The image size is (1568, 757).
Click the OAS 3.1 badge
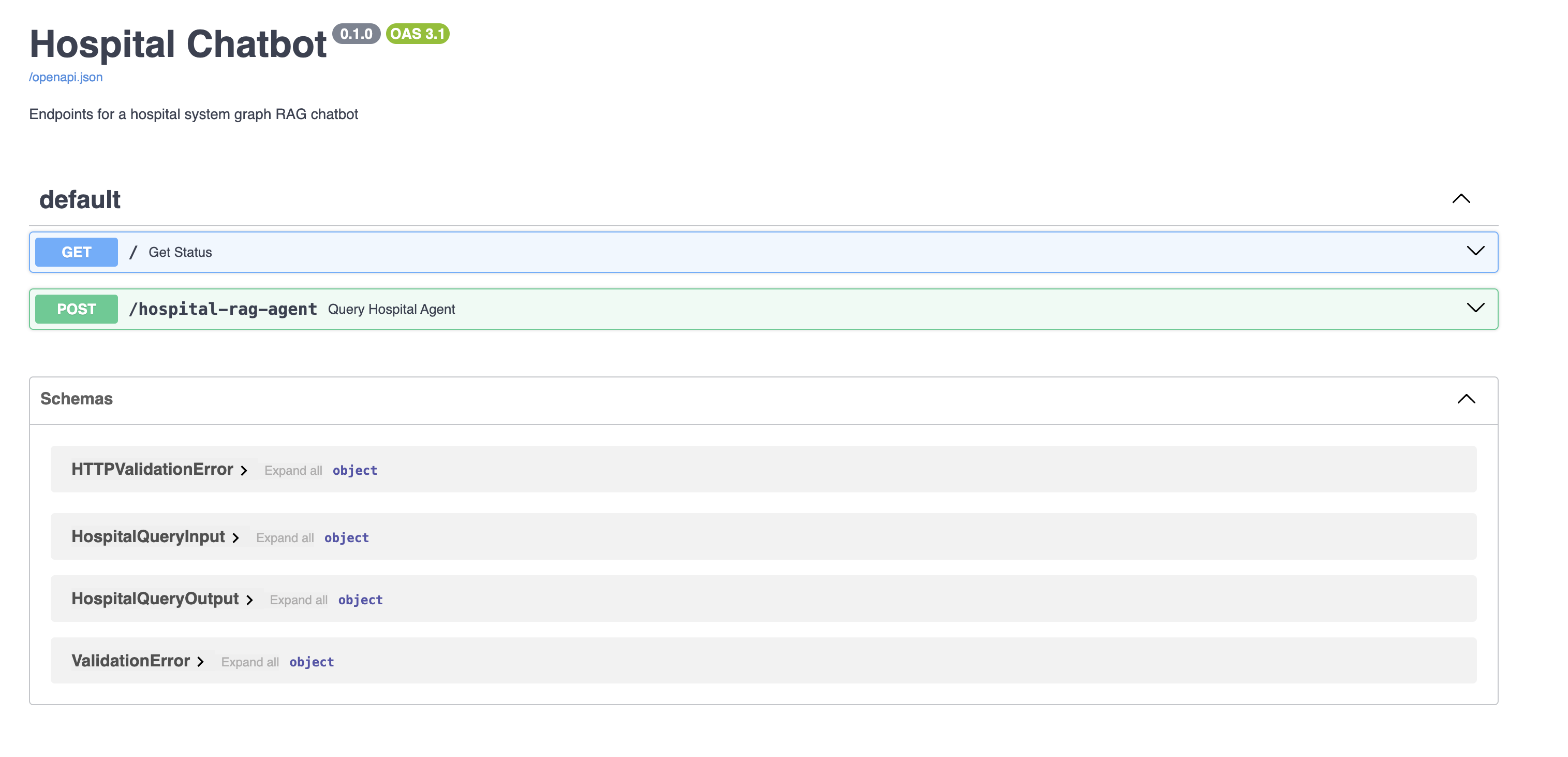pos(417,35)
